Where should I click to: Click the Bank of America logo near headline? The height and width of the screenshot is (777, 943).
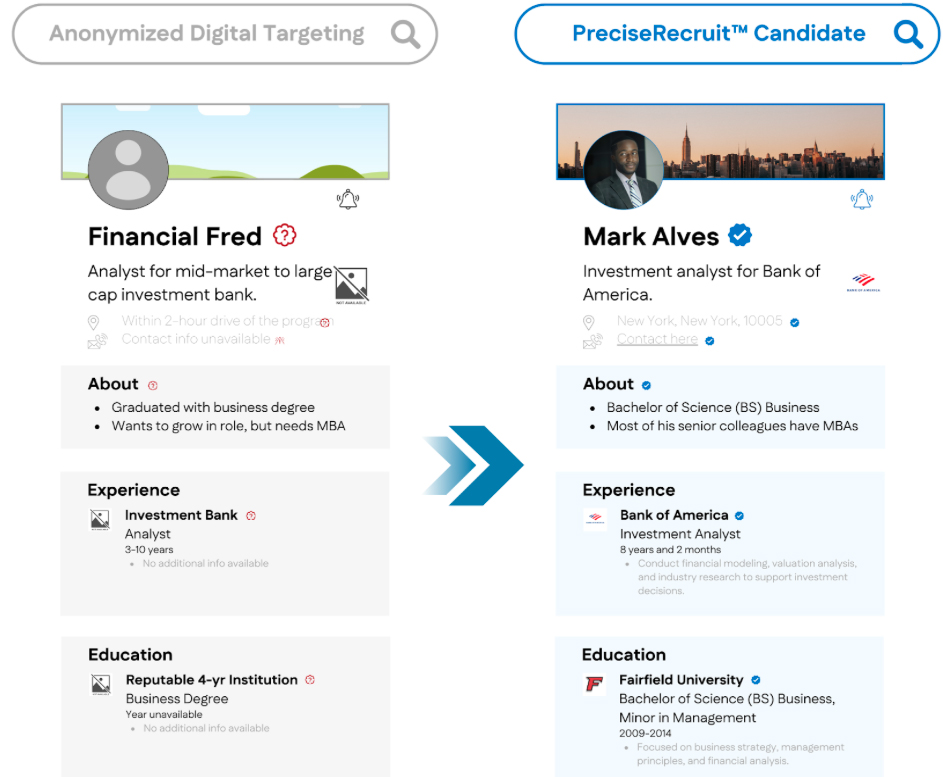pos(863,282)
